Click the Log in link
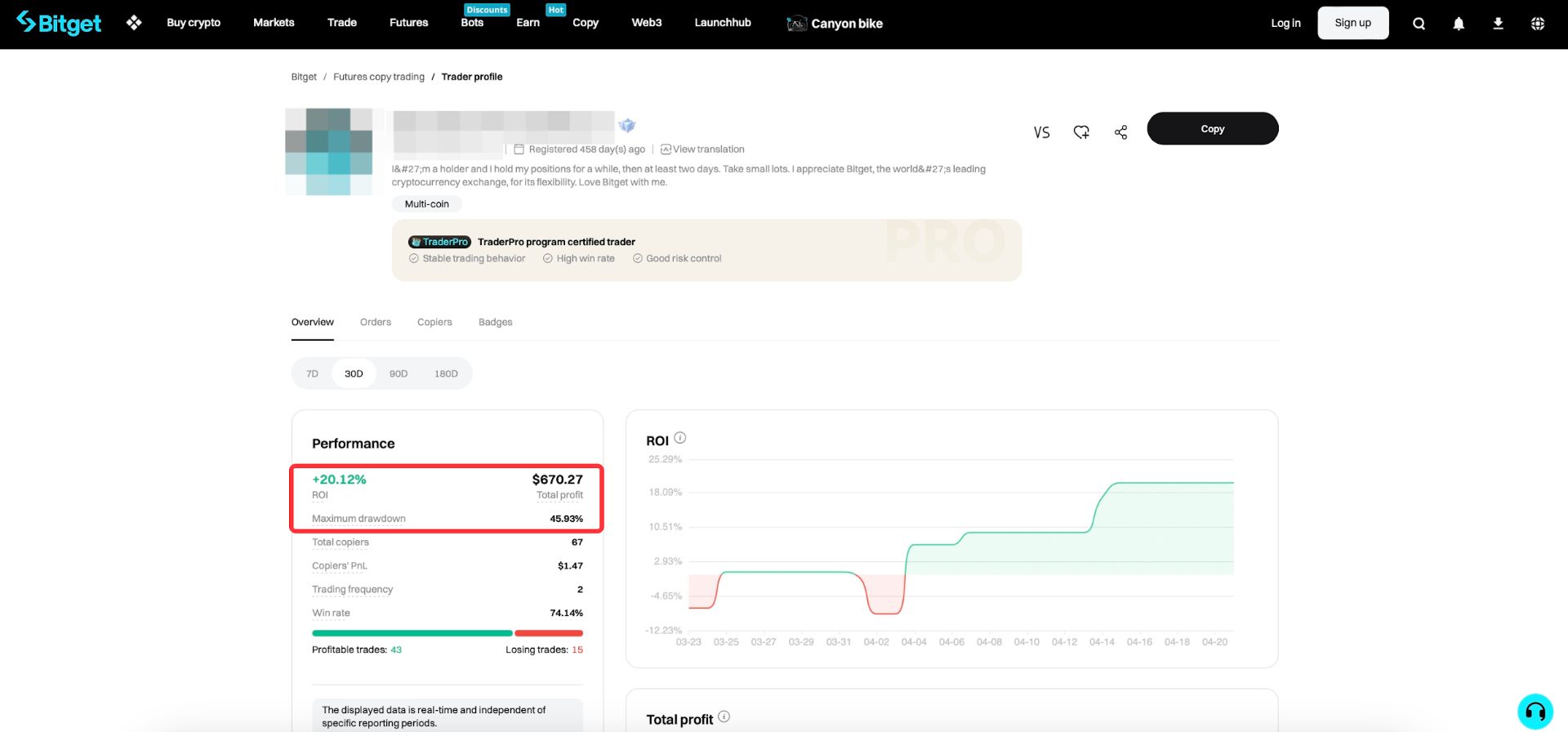 tap(1285, 23)
